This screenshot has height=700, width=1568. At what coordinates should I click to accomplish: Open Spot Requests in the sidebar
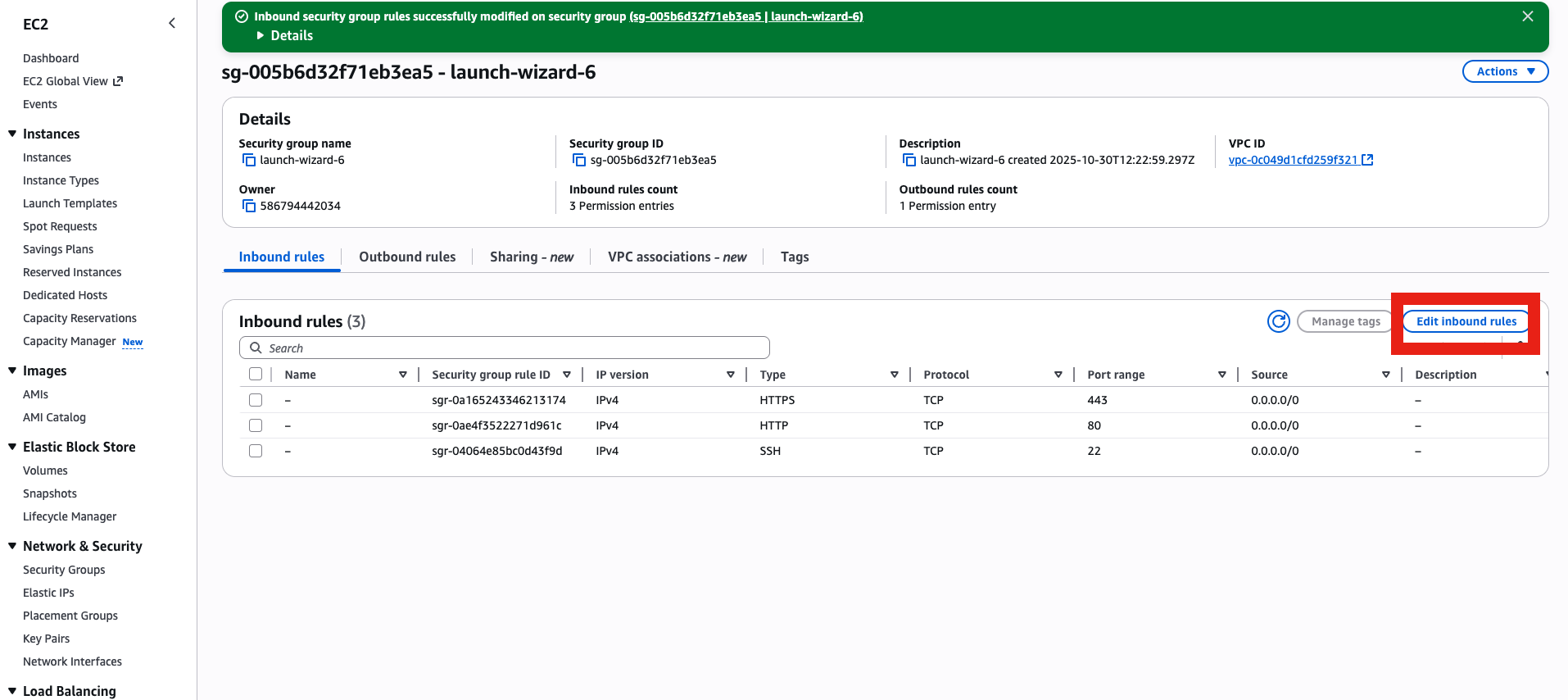point(60,226)
